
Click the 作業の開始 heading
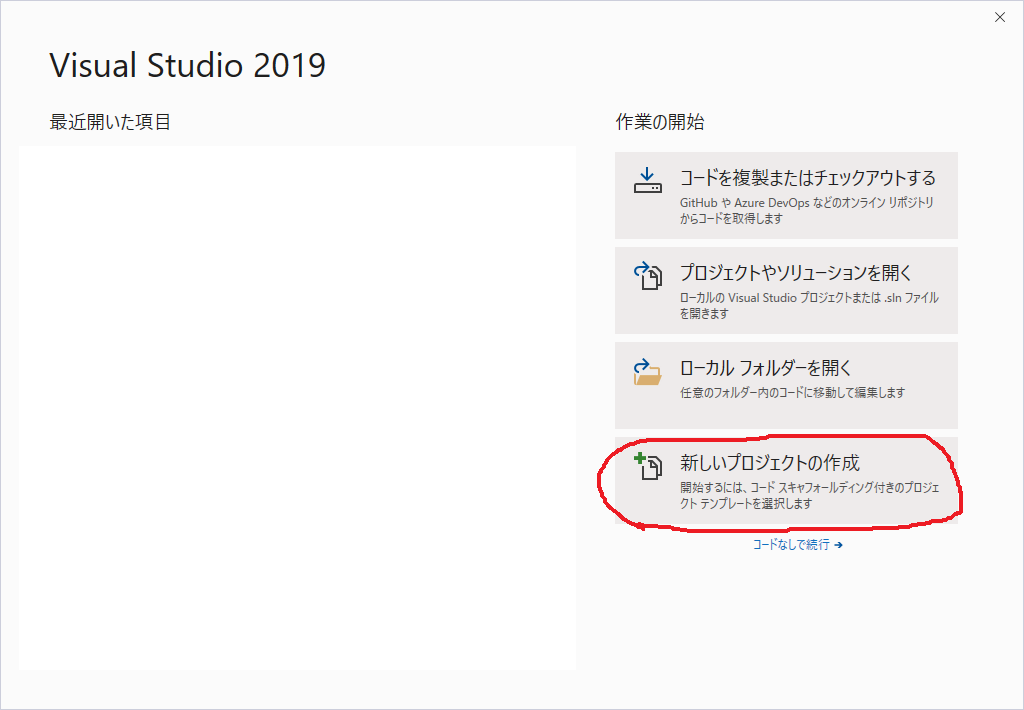pos(659,122)
